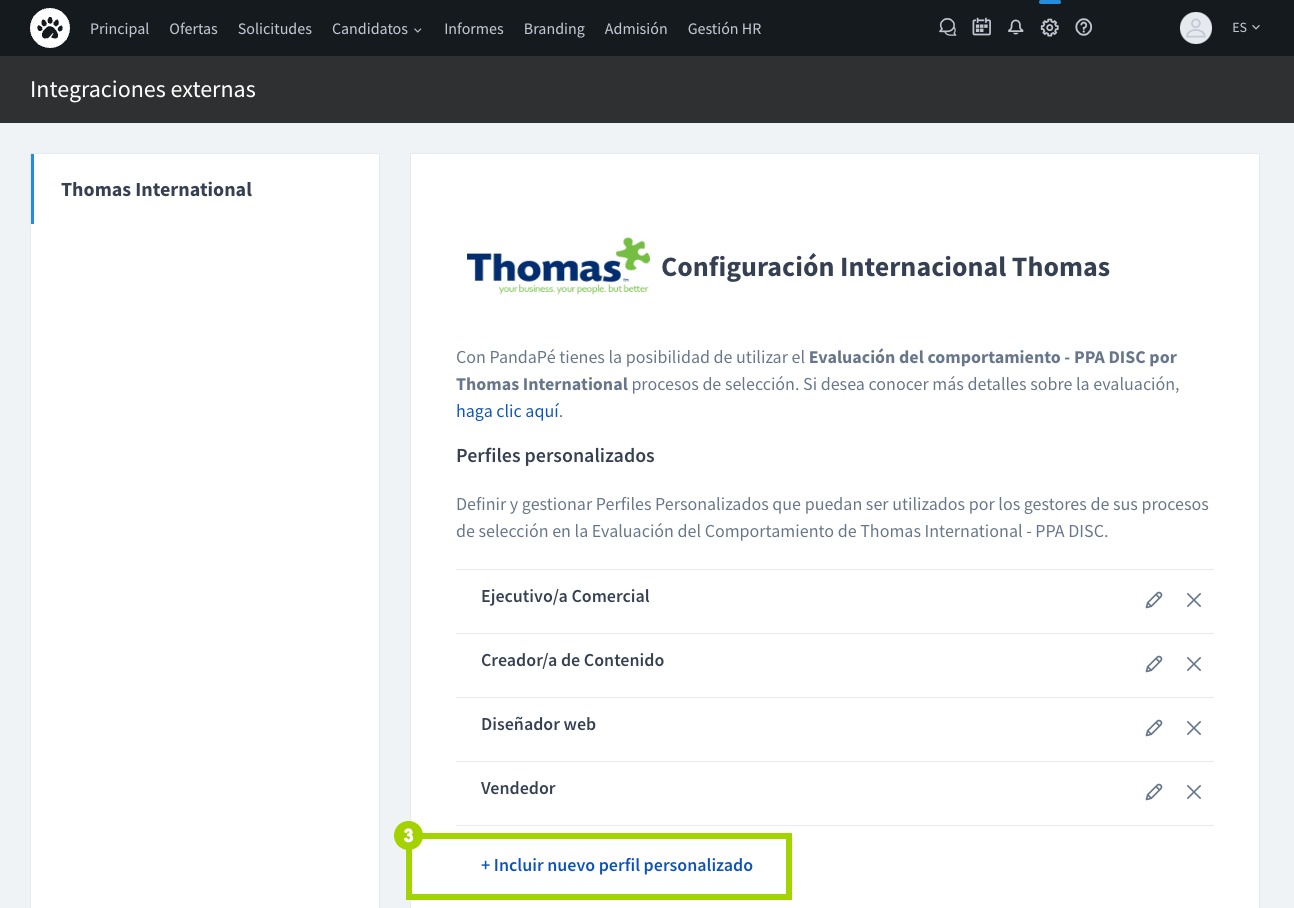Open the help question mark icon
The height and width of the screenshot is (908, 1294).
click(1083, 28)
